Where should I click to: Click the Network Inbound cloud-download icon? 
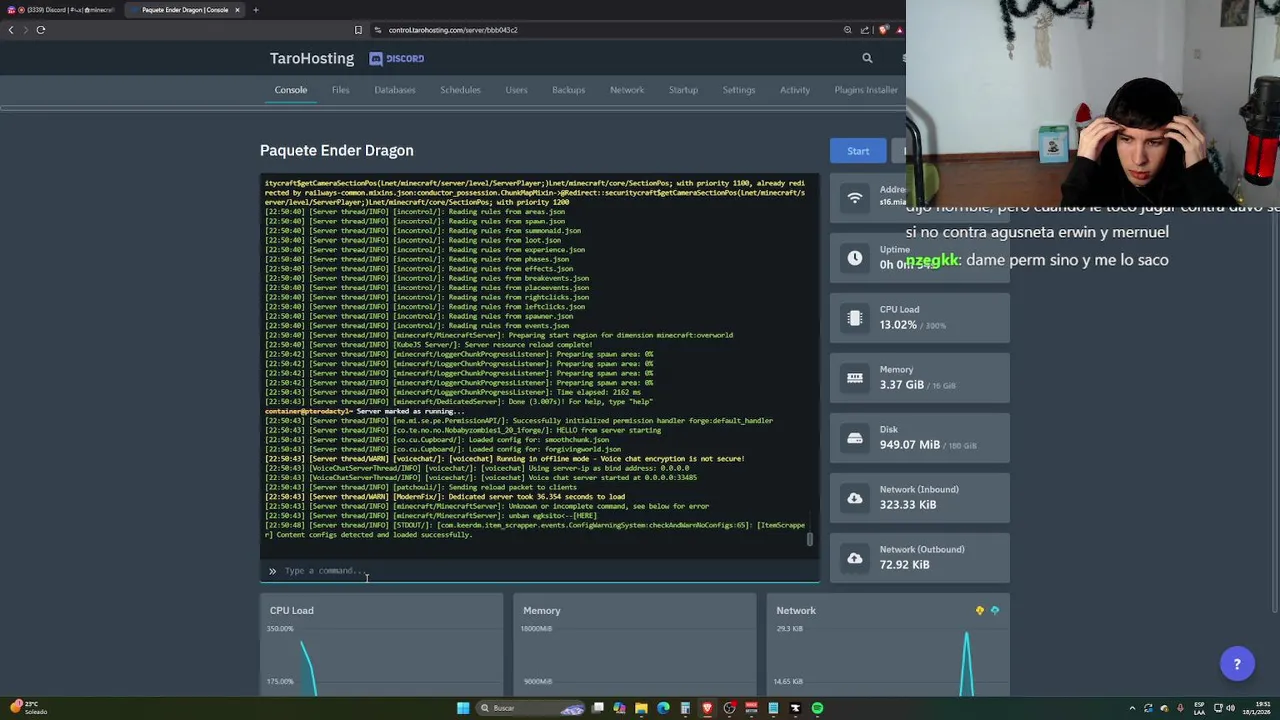tap(854, 498)
